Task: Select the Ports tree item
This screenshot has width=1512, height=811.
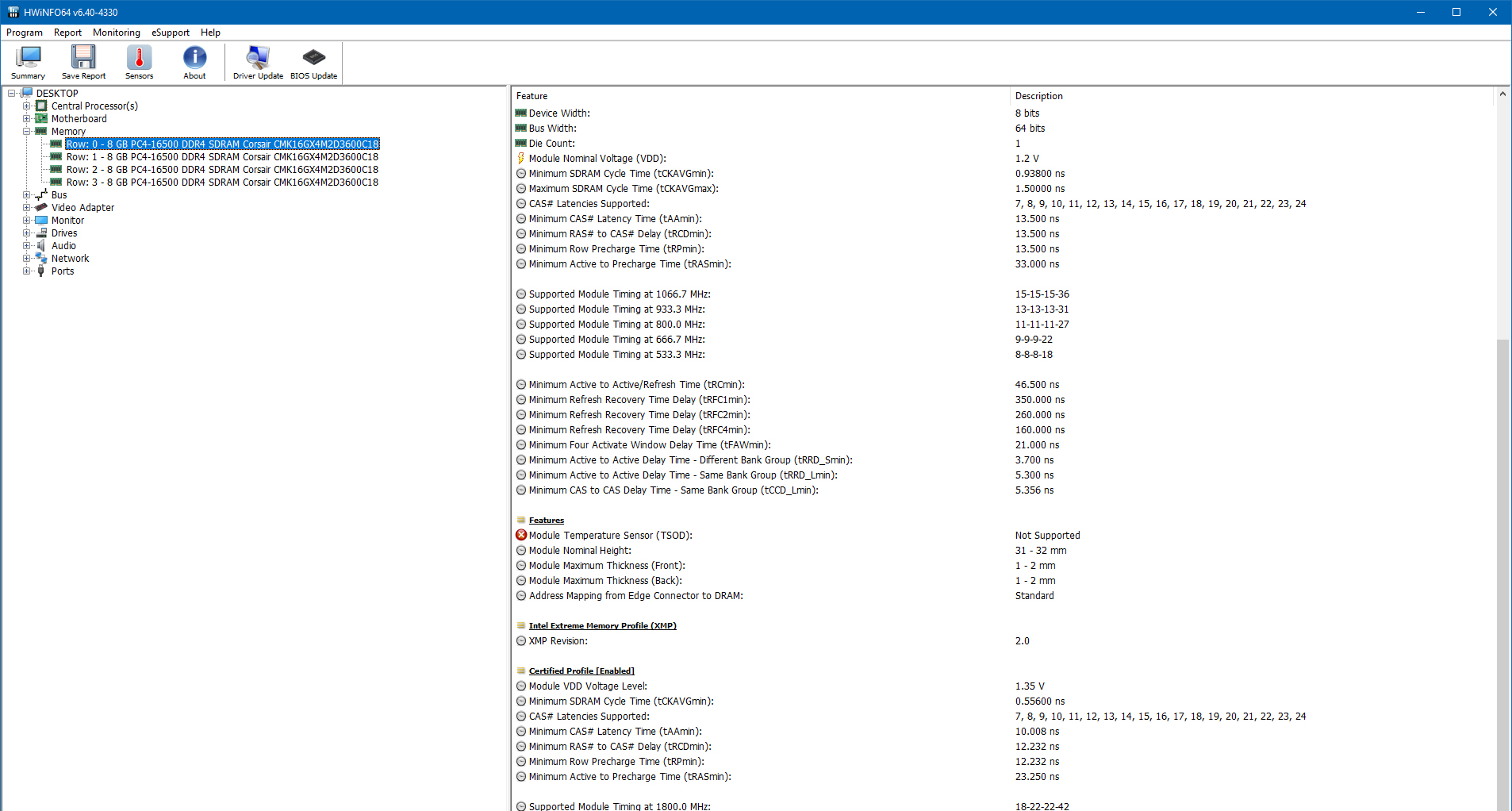Action: point(63,271)
